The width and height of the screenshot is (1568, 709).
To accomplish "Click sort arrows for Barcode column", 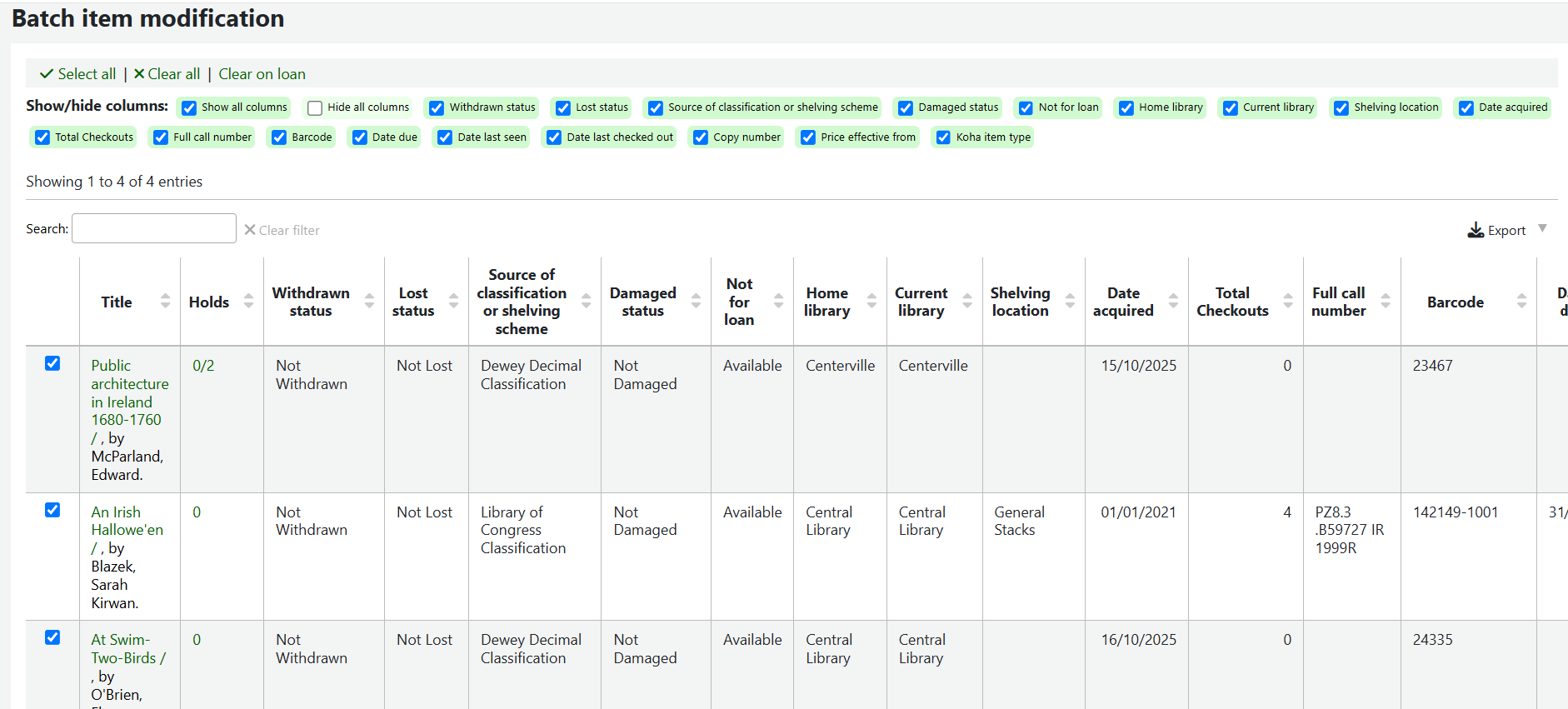I will click(1521, 302).
